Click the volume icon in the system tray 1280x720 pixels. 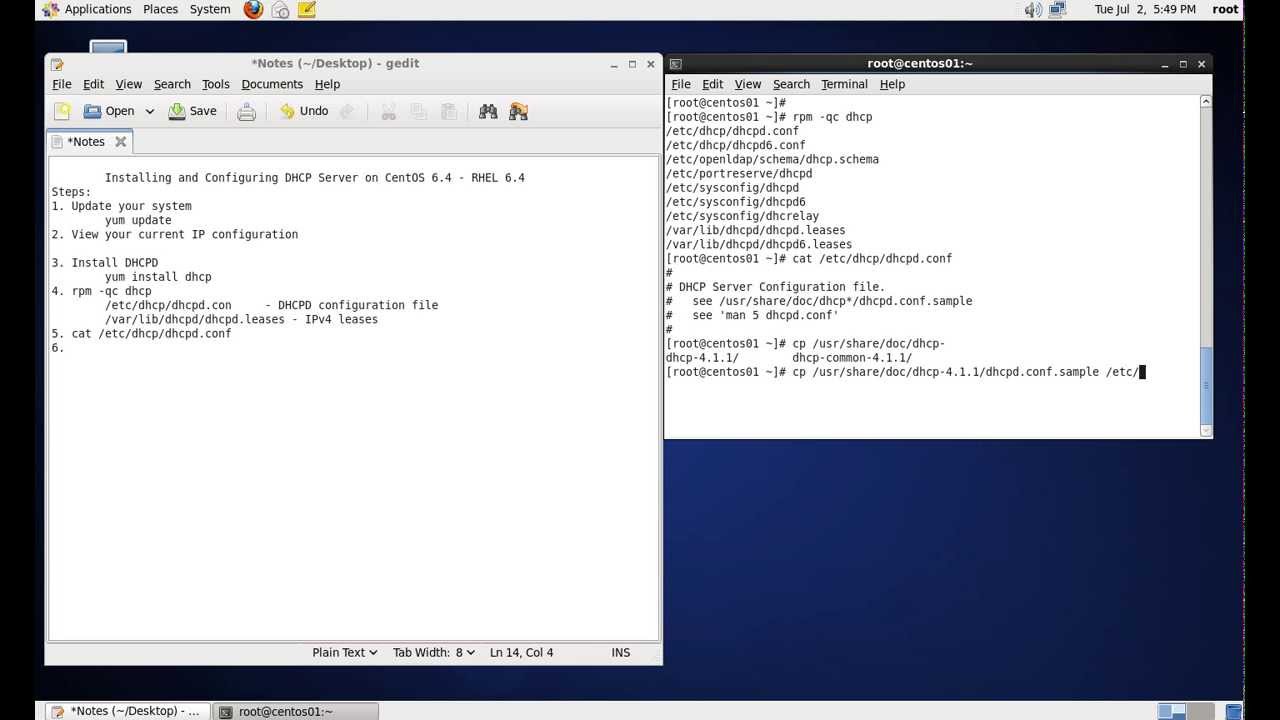1032,9
